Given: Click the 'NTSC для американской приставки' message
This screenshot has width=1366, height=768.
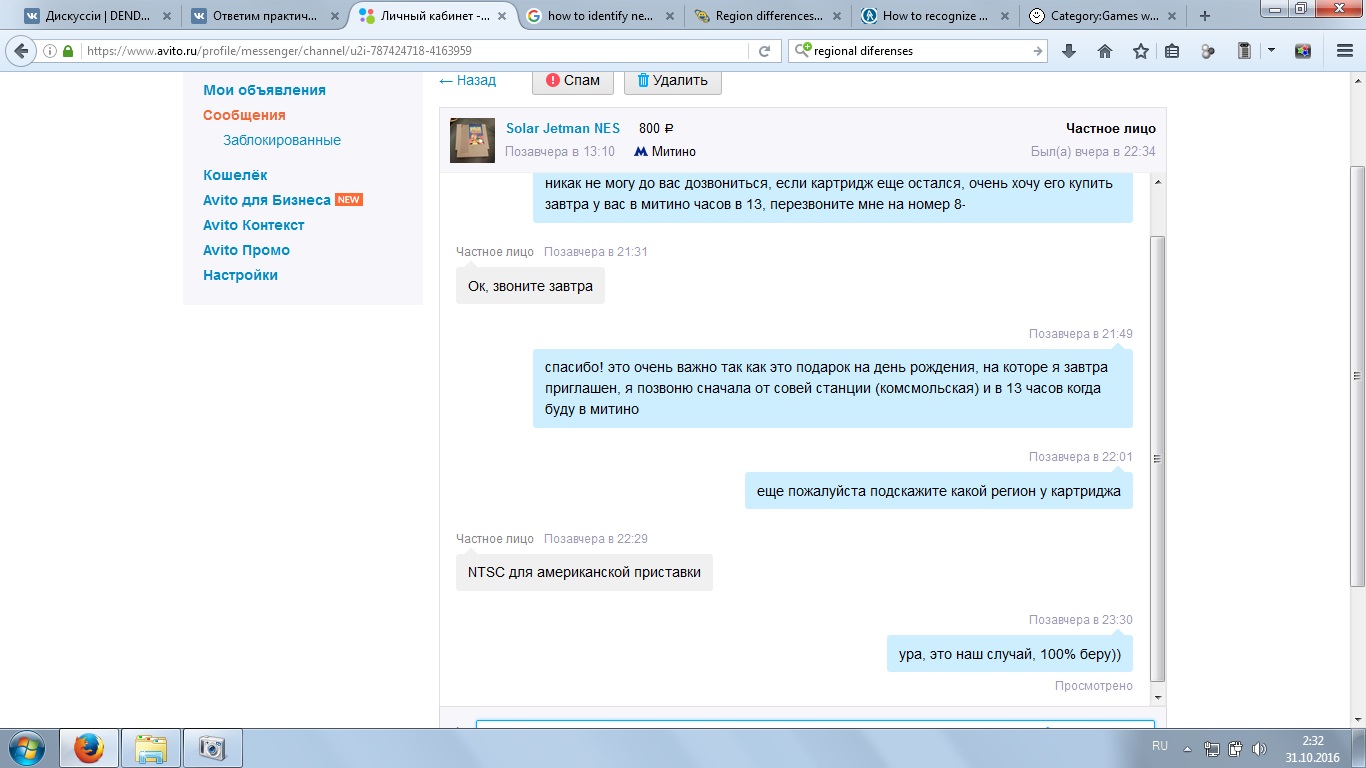Looking at the screenshot, I should tap(584, 573).
